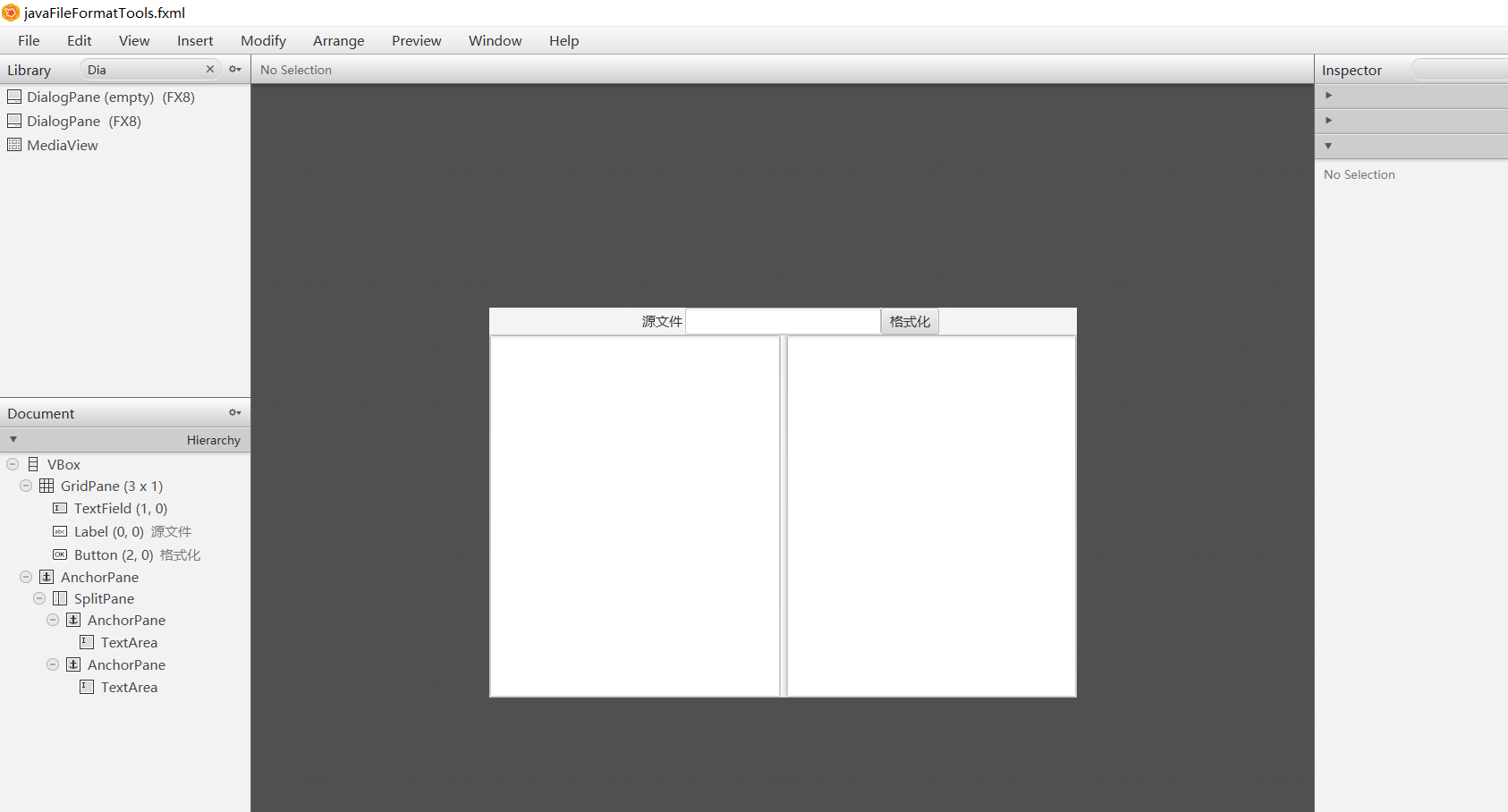Open the Help menu
Image resolution: width=1508 pixels, height=812 pixels.
coord(564,40)
